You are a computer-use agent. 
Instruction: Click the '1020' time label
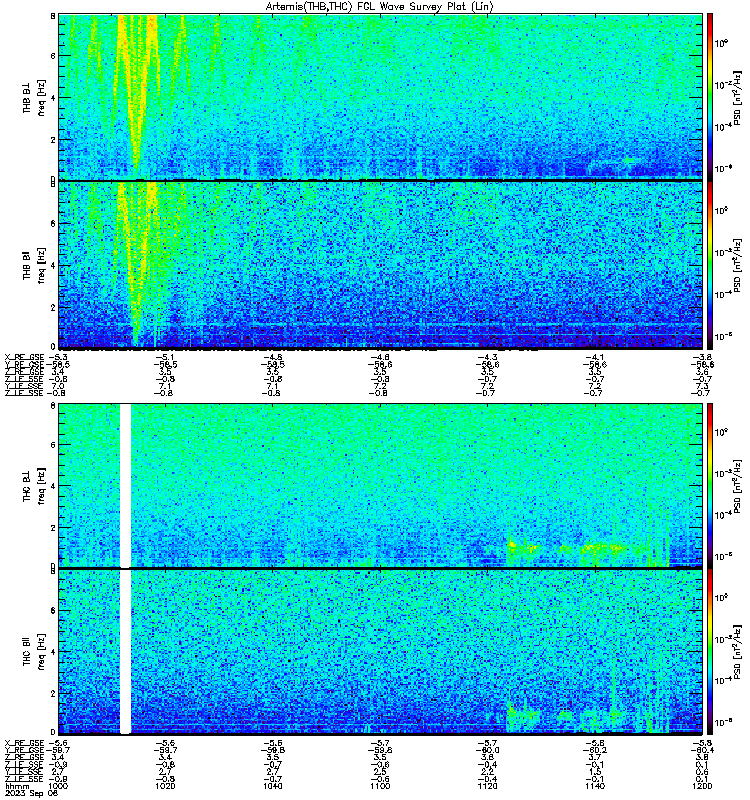(165, 786)
